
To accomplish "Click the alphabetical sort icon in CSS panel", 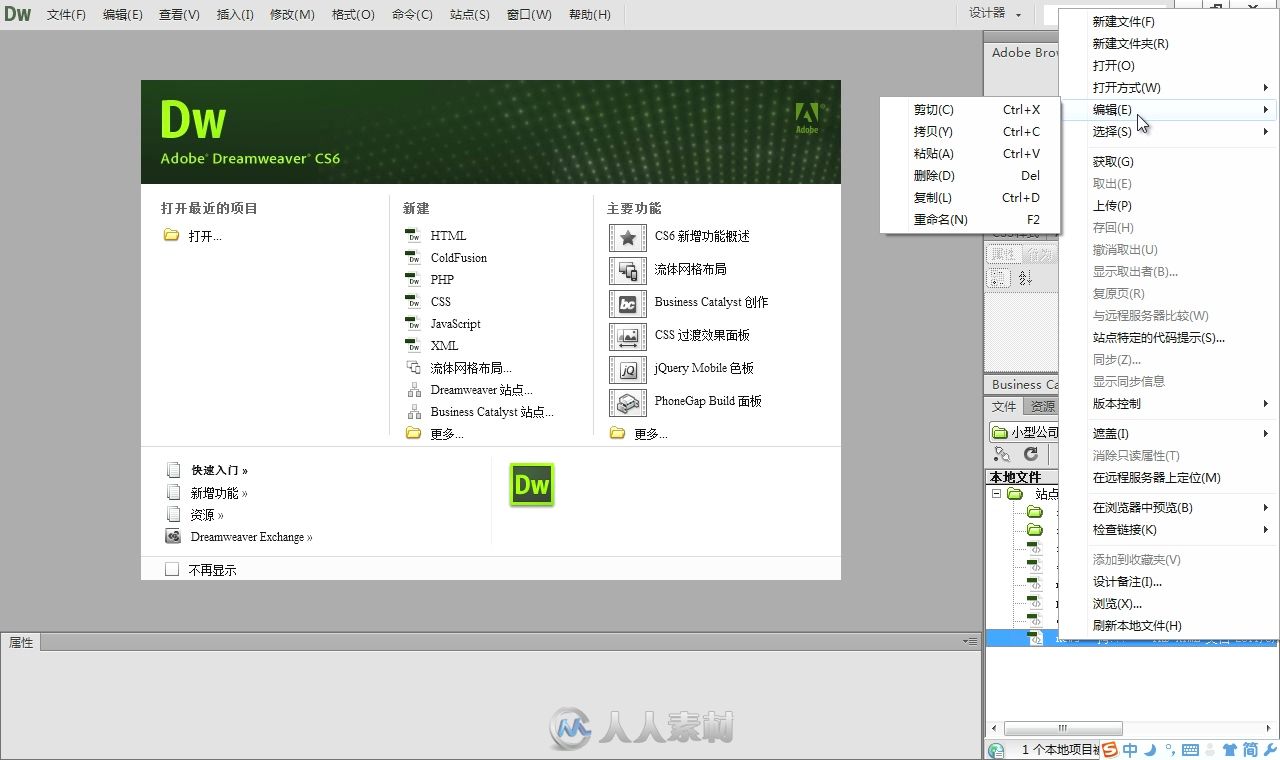I will pos(1025,278).
